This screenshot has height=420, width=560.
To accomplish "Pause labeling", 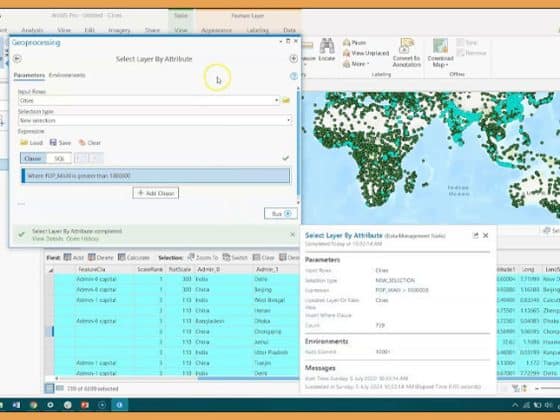I will pos(355,42).
